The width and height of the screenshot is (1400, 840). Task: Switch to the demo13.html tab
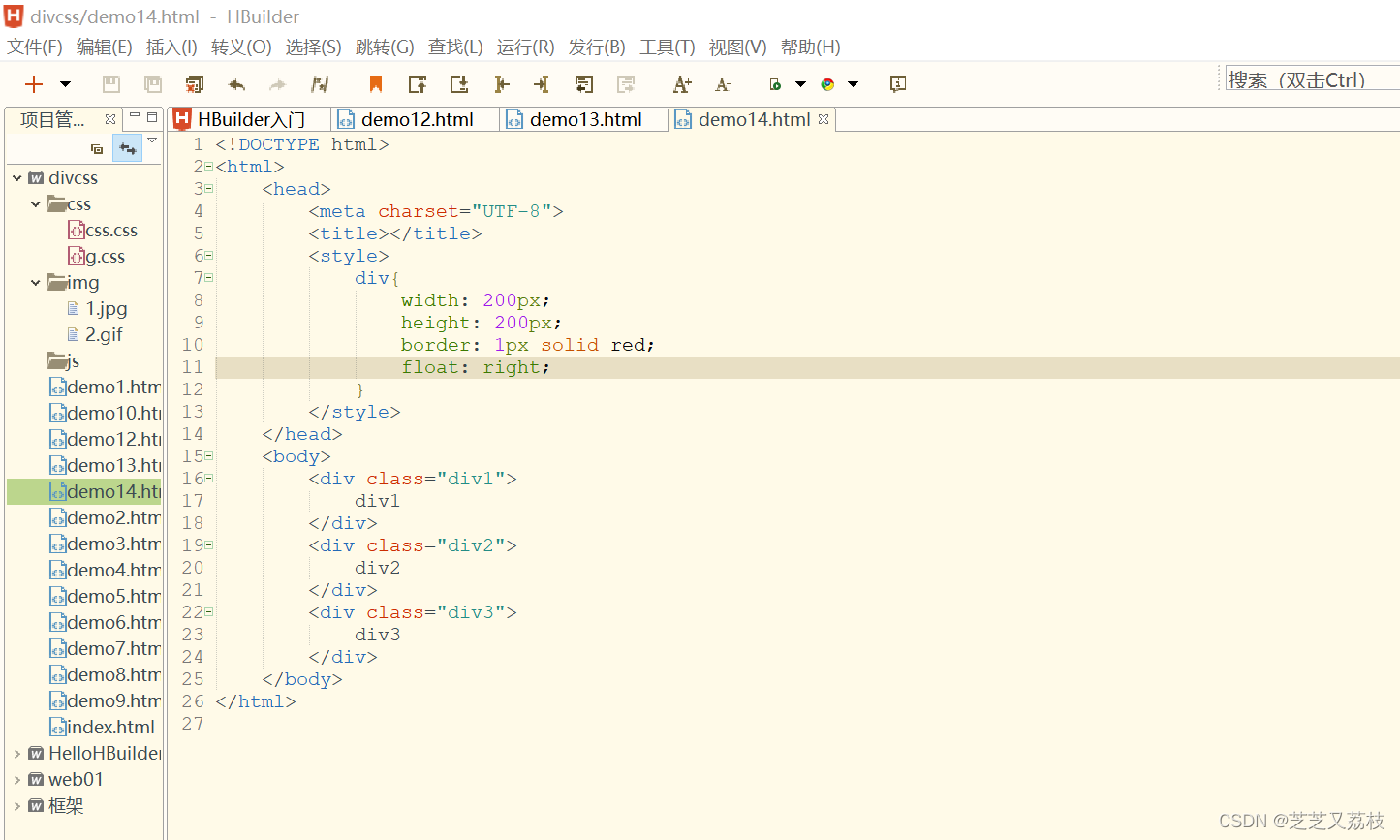(x=585, y=119)
